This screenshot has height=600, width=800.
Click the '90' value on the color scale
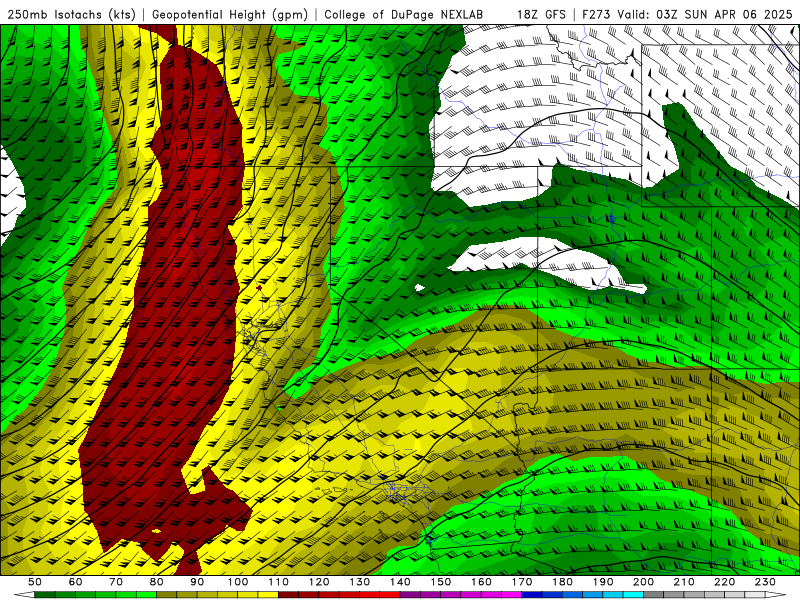(x=197, y=582)
